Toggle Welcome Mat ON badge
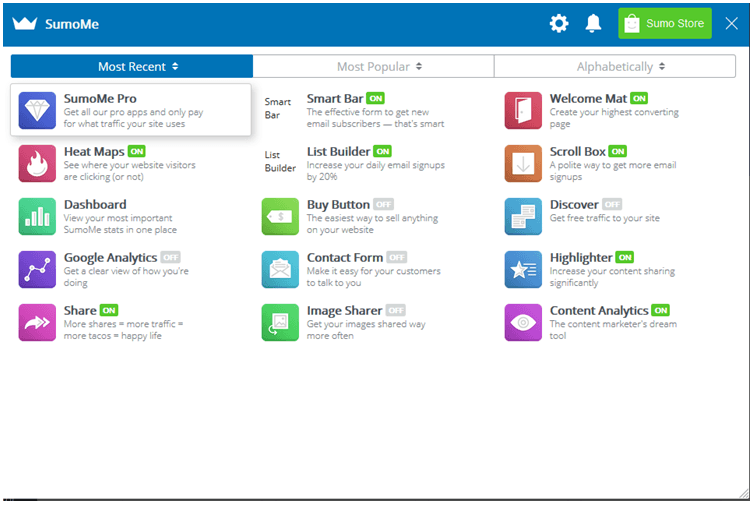752x505 pixels. tap(639, 98)
